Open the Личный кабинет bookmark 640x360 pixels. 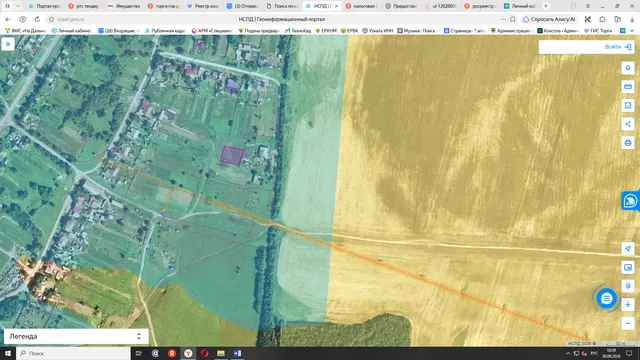point(71,31)
